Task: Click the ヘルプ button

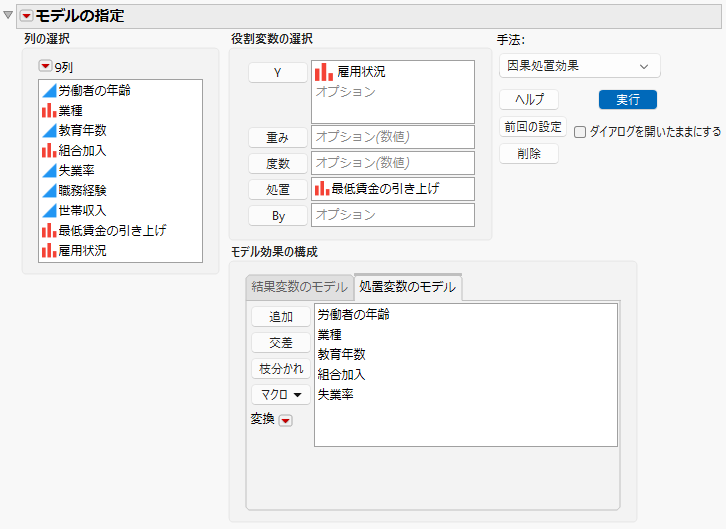Action: pos(529,100)
